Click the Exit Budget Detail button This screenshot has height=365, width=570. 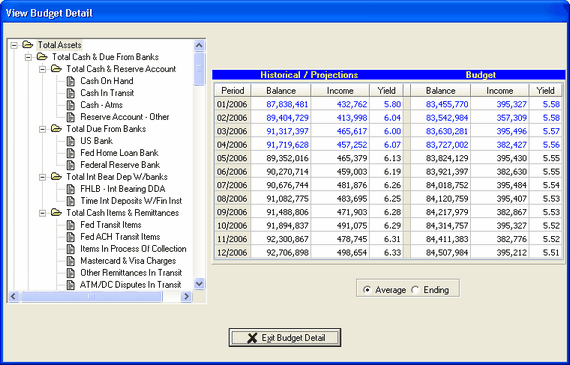[285, 338]
